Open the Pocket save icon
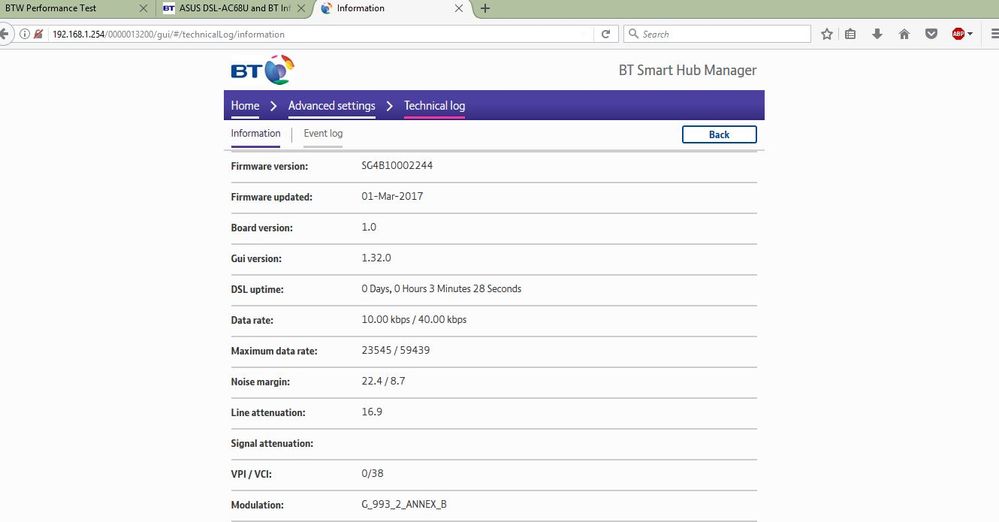The height and width of the screenshot is (522, 999). [931, 34]
